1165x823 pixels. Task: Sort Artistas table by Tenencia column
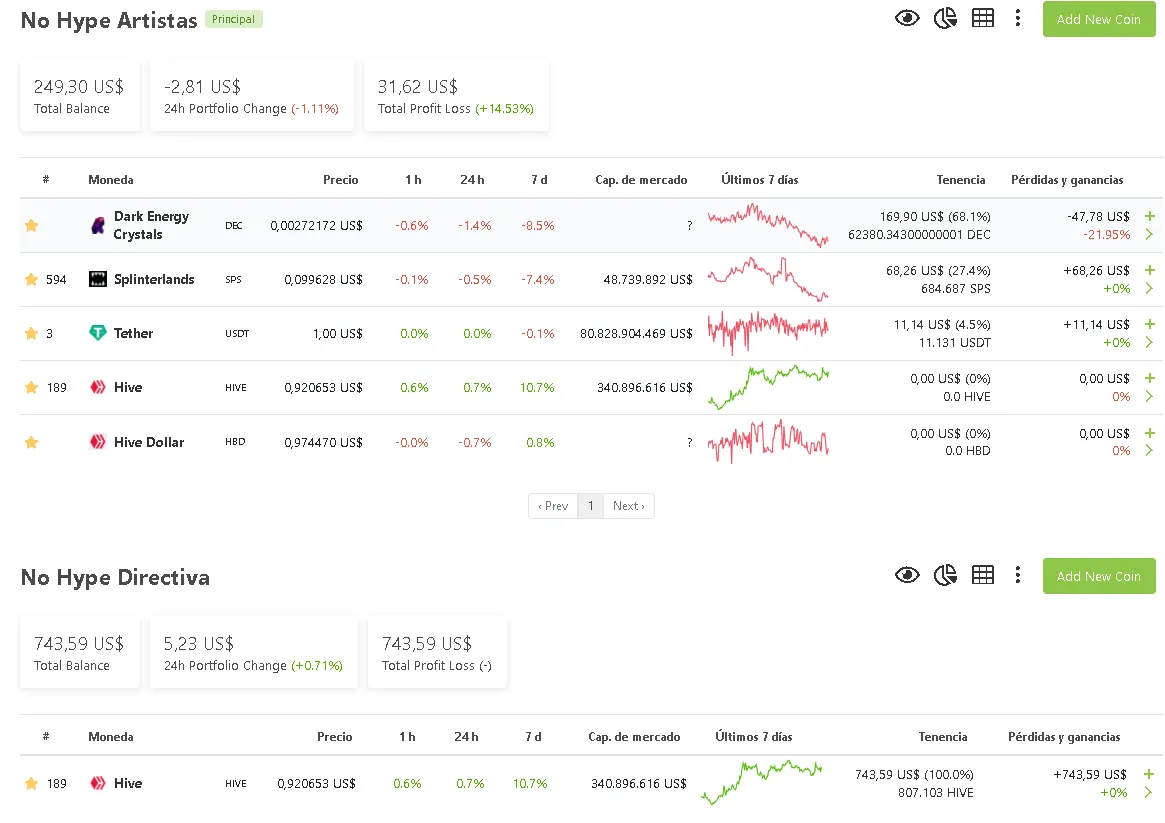coord(961,180)
